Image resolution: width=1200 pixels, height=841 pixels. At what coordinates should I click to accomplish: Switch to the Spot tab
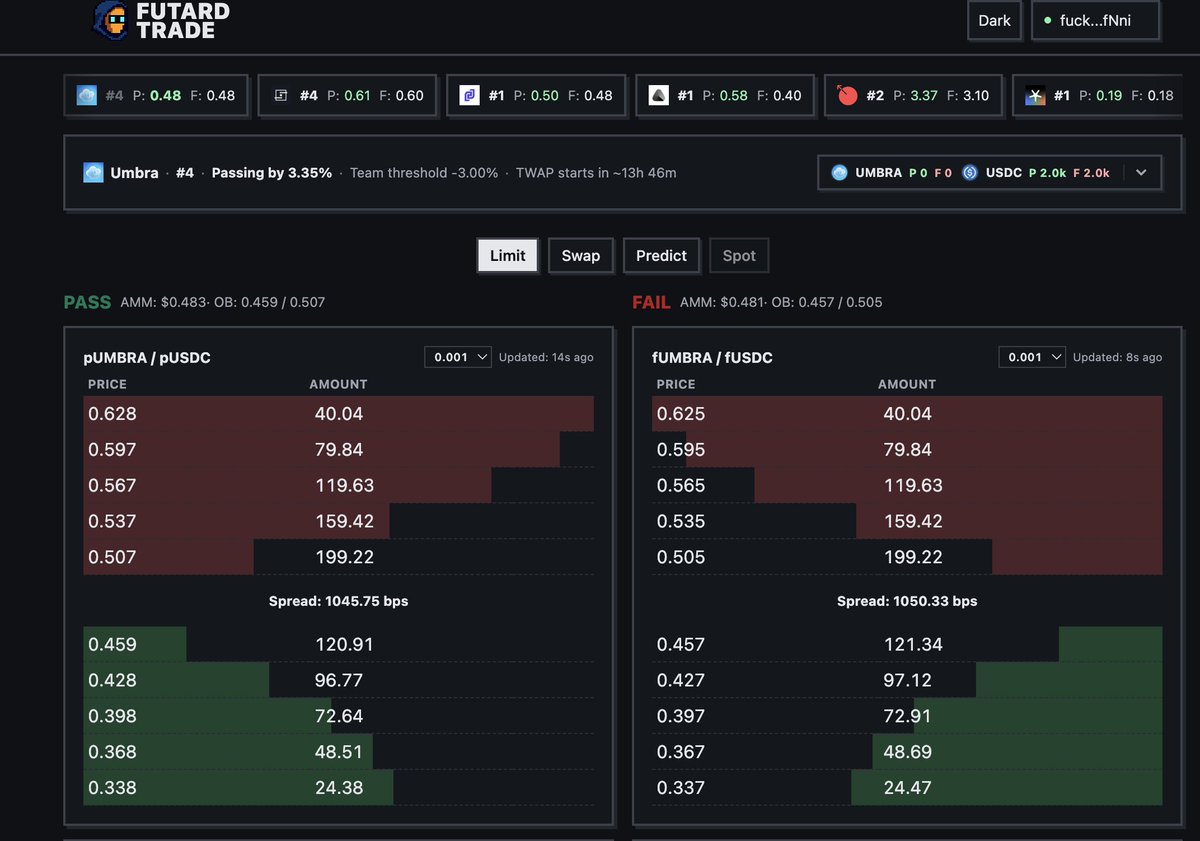tap(739, 255)
